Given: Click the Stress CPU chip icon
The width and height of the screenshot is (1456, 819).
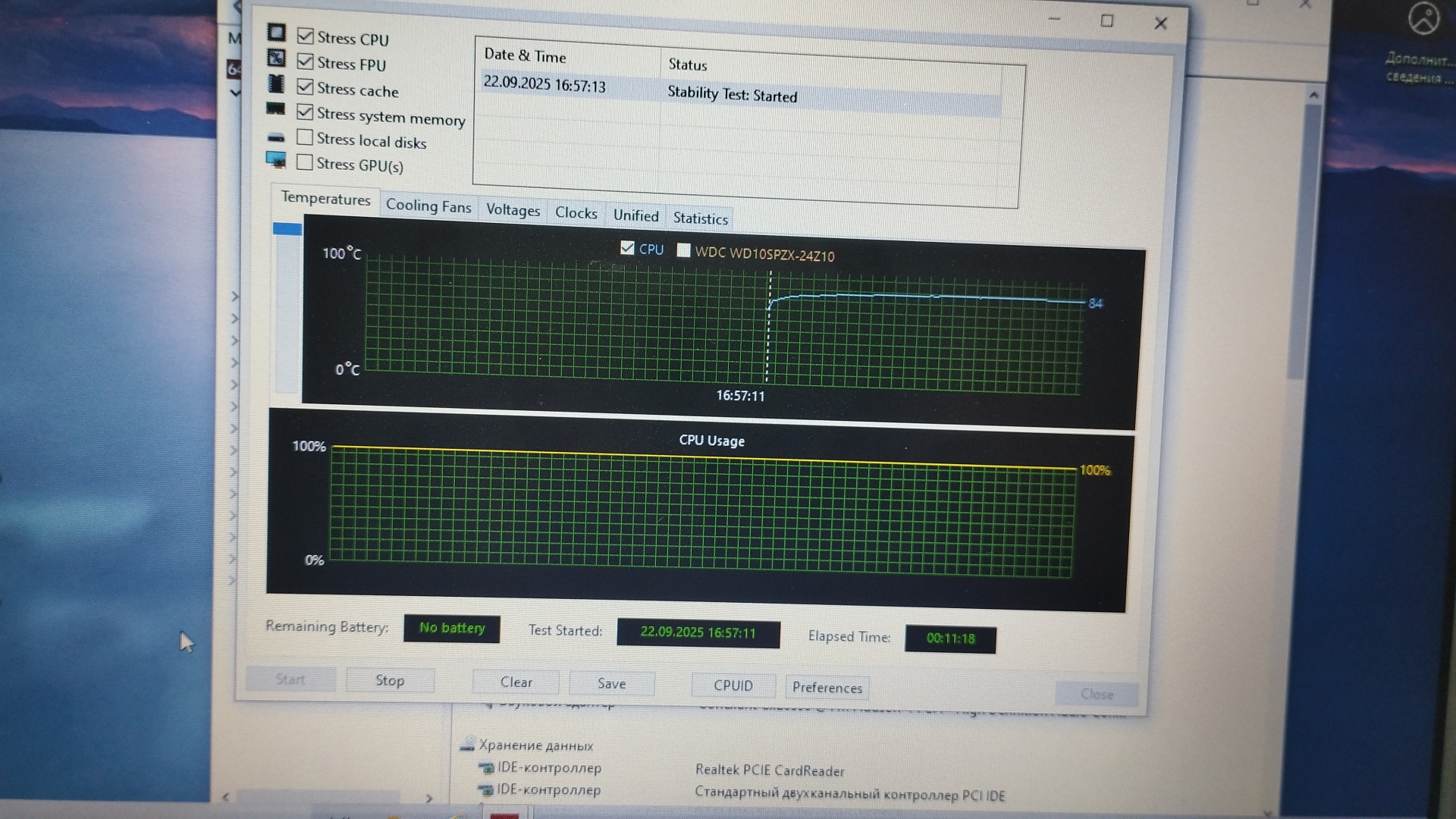Looking at the screenshot, I should coord(276,33).
